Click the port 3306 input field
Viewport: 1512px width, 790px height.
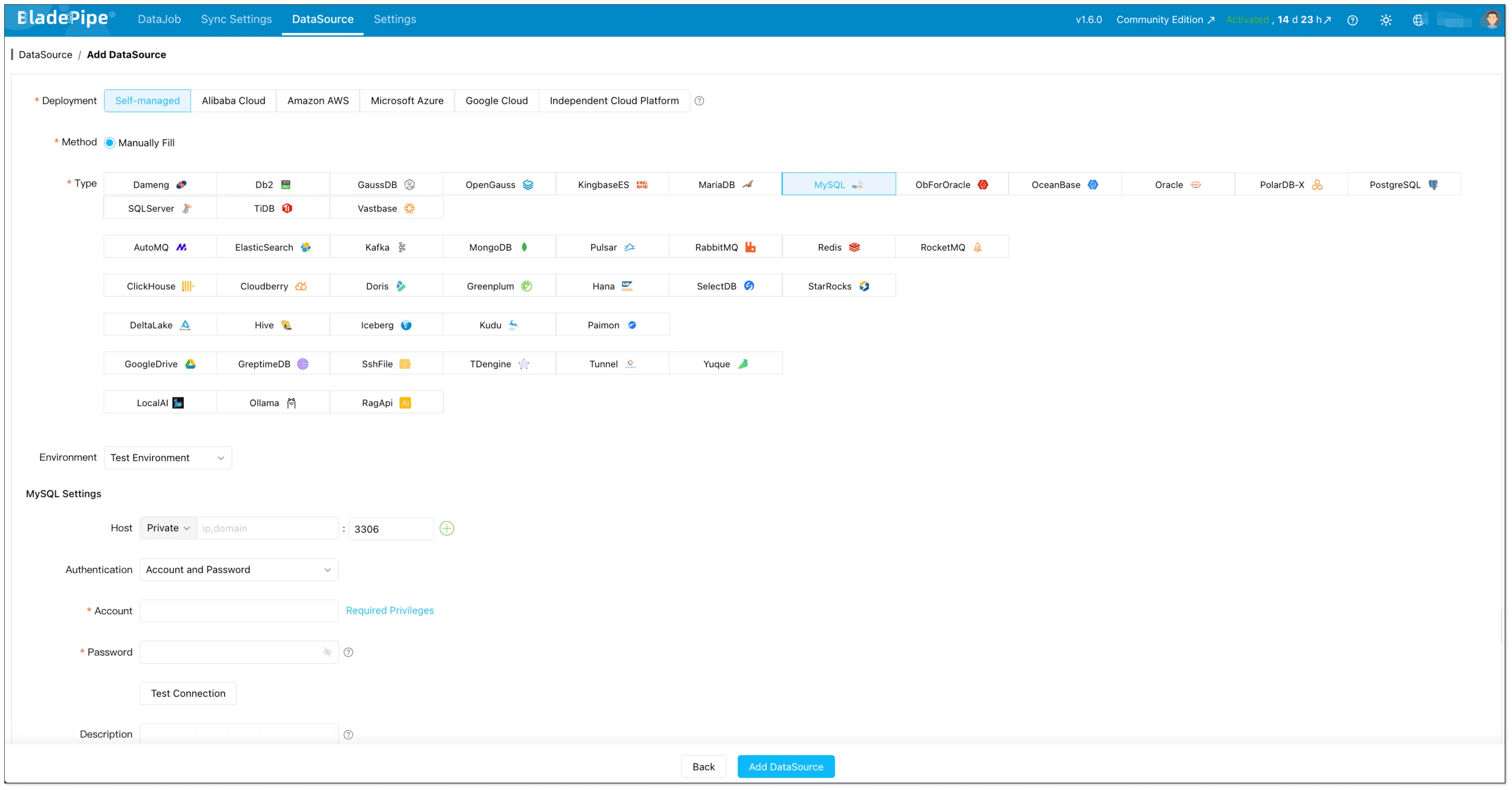[x=391, y=529]
